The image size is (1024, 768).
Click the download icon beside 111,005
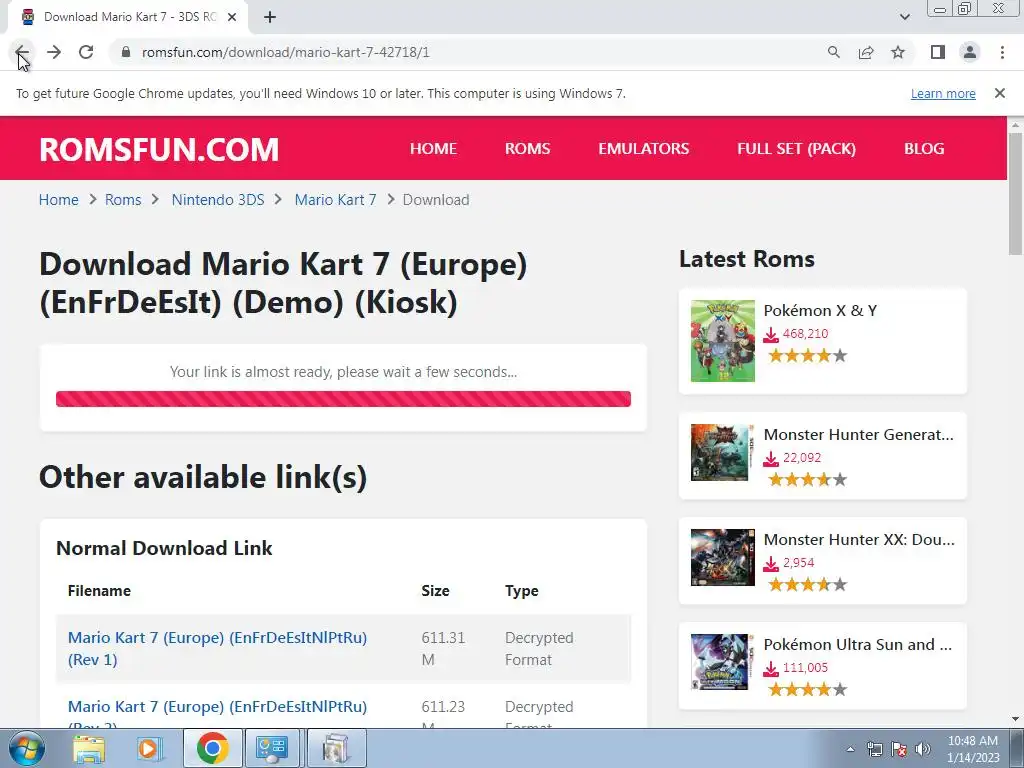coord(771,669)
